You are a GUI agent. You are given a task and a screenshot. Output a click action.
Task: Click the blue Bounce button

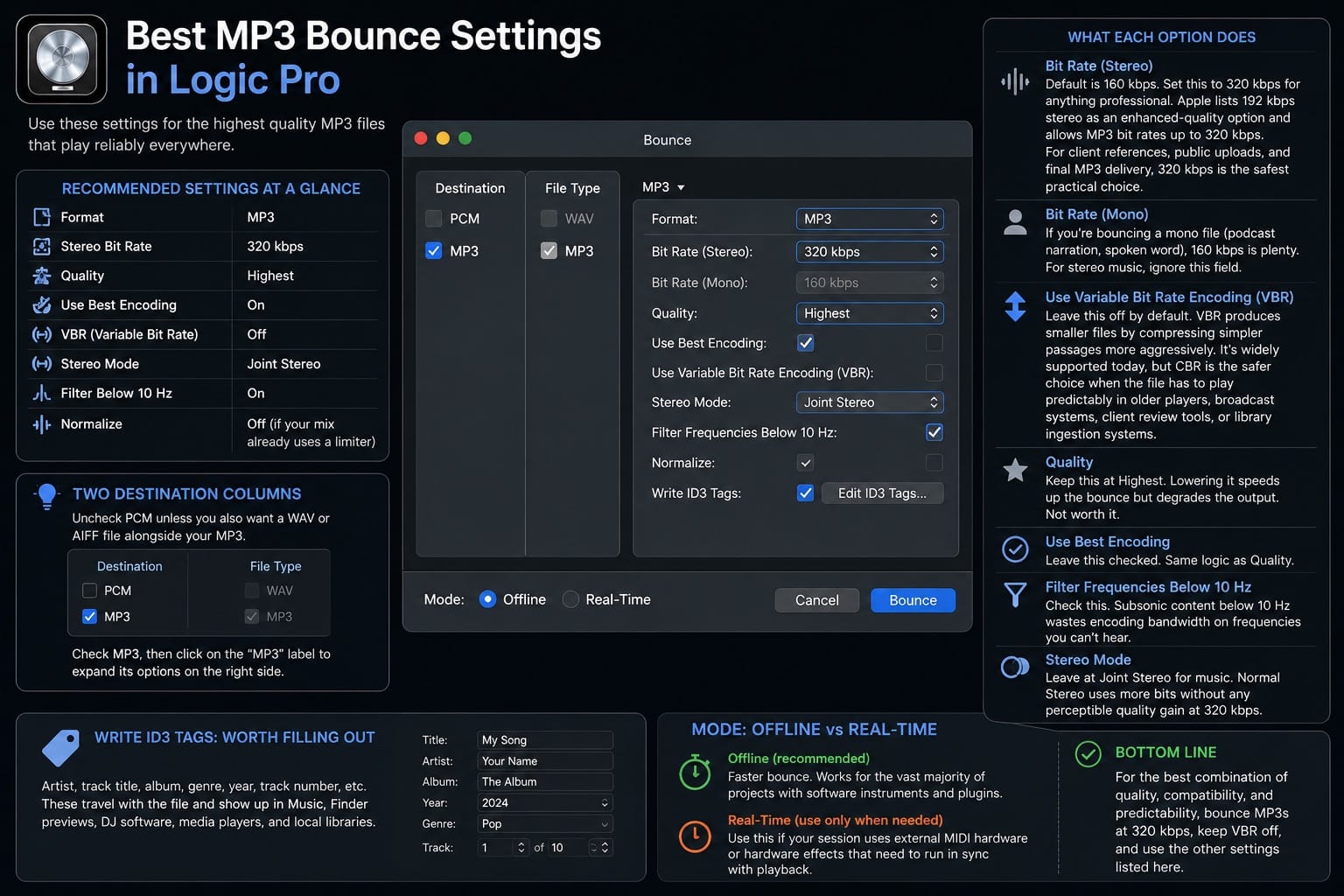click(913, 600)
